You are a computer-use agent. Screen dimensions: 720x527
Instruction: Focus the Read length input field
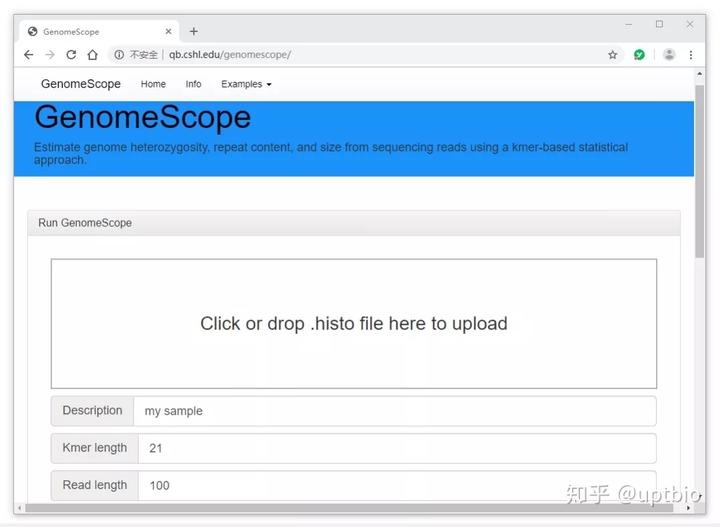[x=397, y=485]
